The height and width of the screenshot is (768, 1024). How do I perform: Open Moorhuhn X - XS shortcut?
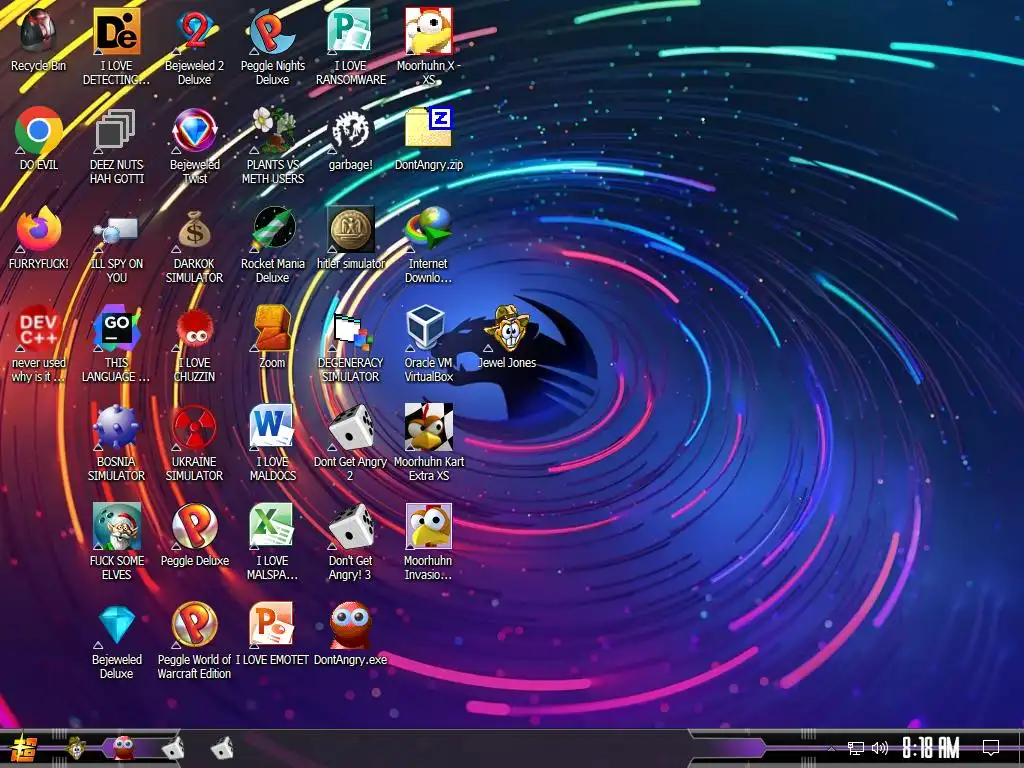(428, 46)
